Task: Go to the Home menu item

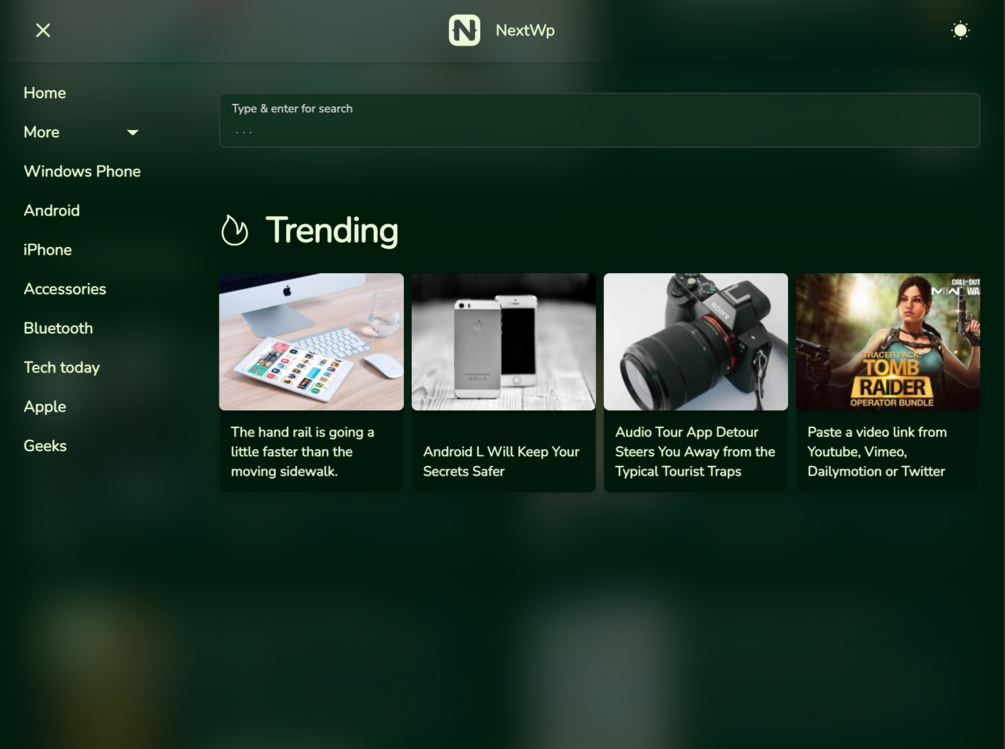Action: click(x=45, y=93)
